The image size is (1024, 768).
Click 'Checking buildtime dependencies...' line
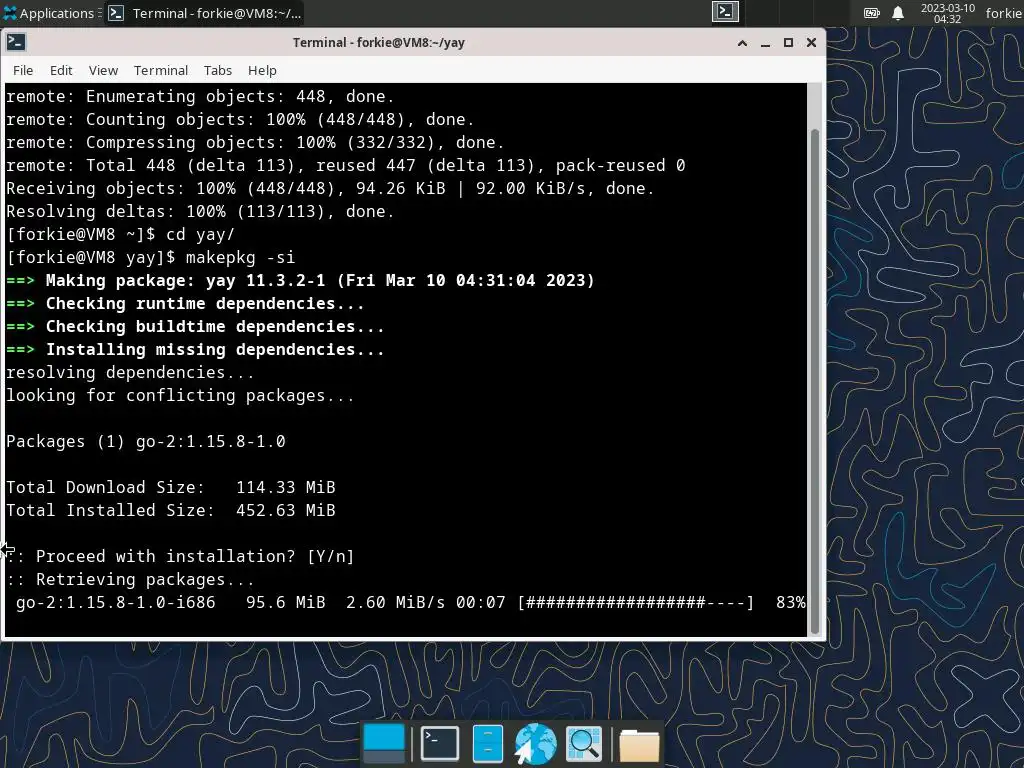(x=195, y=327)
